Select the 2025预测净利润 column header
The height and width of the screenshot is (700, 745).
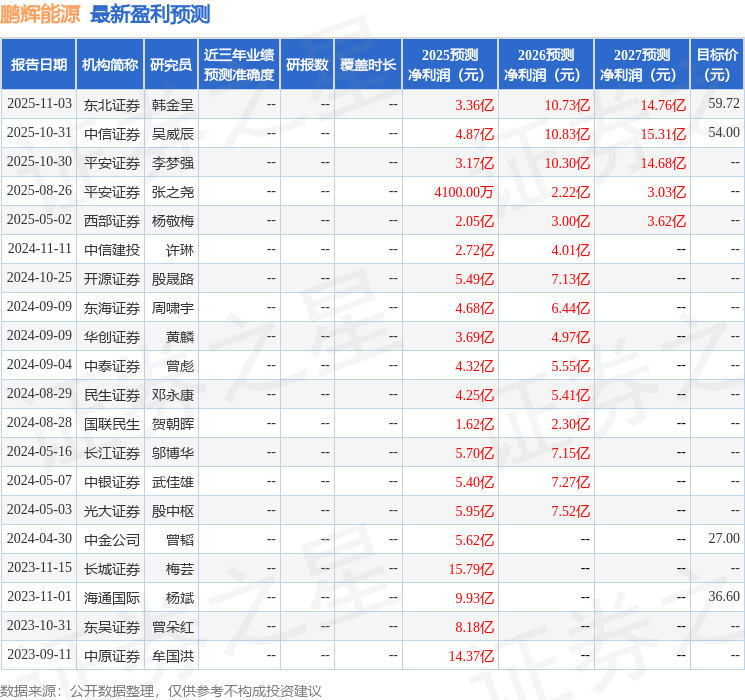click(450, 65)
